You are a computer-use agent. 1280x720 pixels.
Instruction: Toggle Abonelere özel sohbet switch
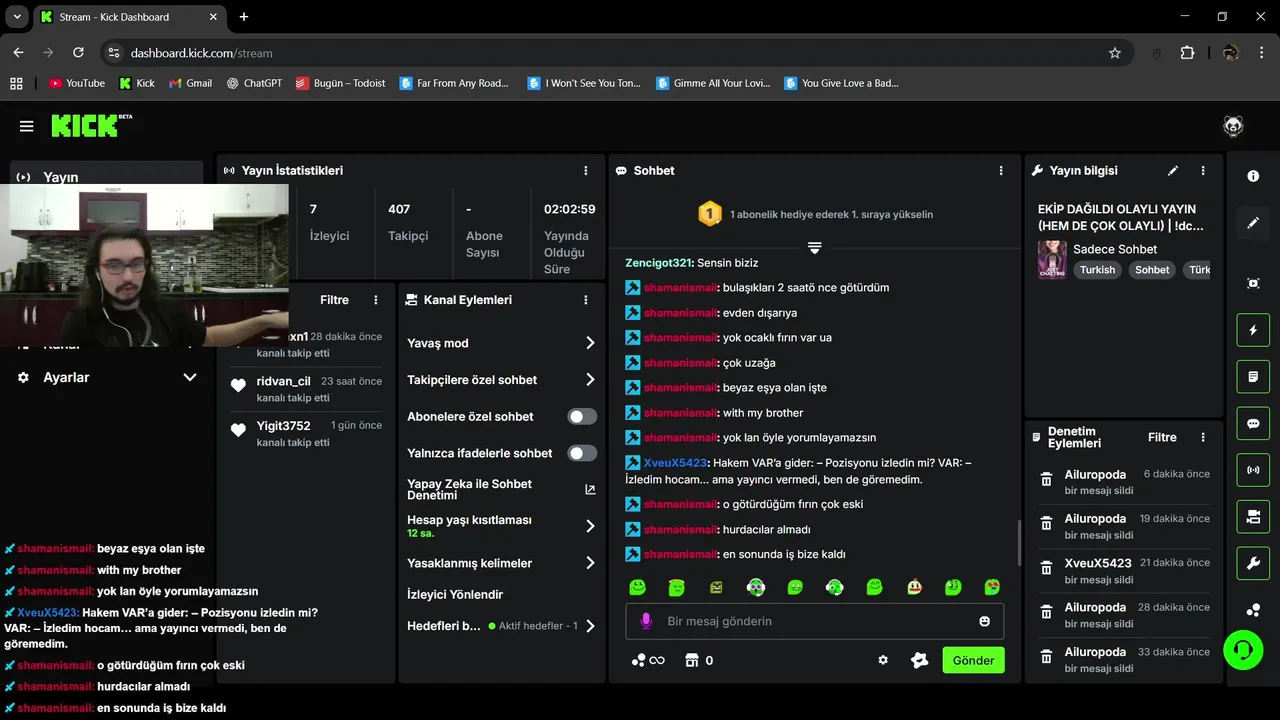582,416
